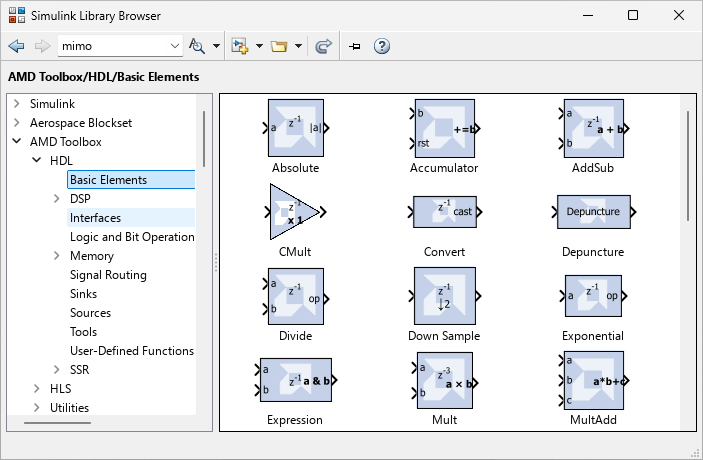Open the new model dropdown arrow
This screenshot has width=703, height=460.
(259, 46)
